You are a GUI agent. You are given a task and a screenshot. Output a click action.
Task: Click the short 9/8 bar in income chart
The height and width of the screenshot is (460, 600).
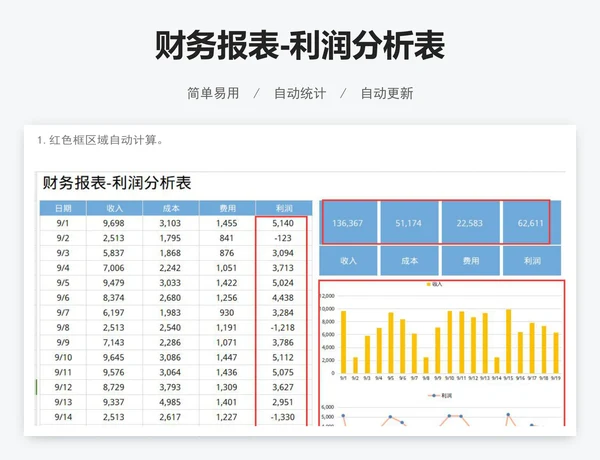tap(426, 365)
